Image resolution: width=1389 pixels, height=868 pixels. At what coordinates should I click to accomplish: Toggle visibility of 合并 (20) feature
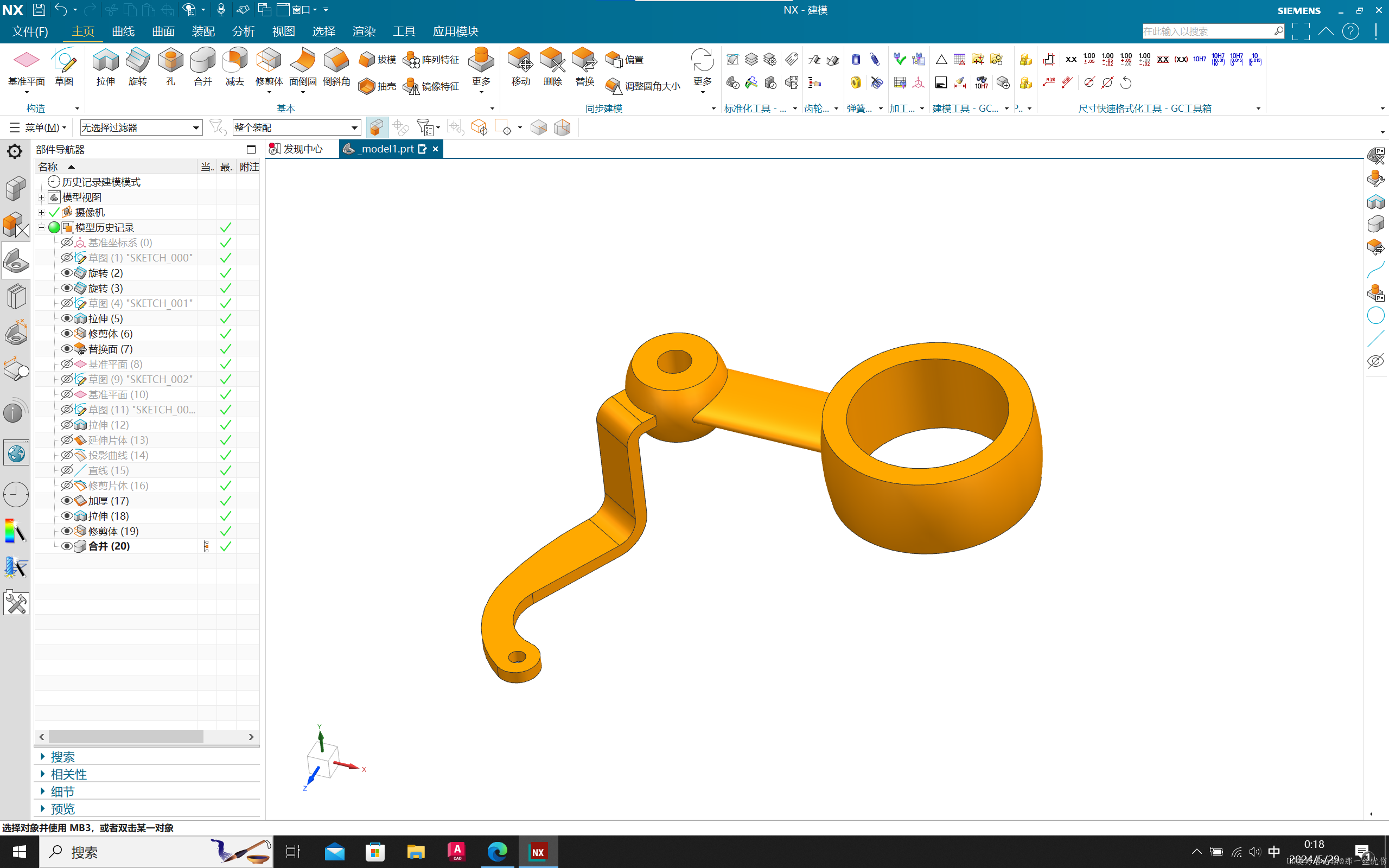67,546
